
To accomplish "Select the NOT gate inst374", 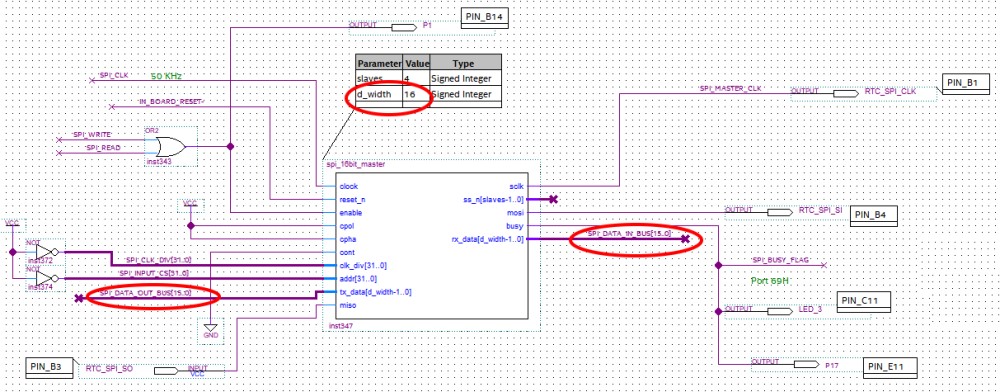I will click(x=47, y=279).
